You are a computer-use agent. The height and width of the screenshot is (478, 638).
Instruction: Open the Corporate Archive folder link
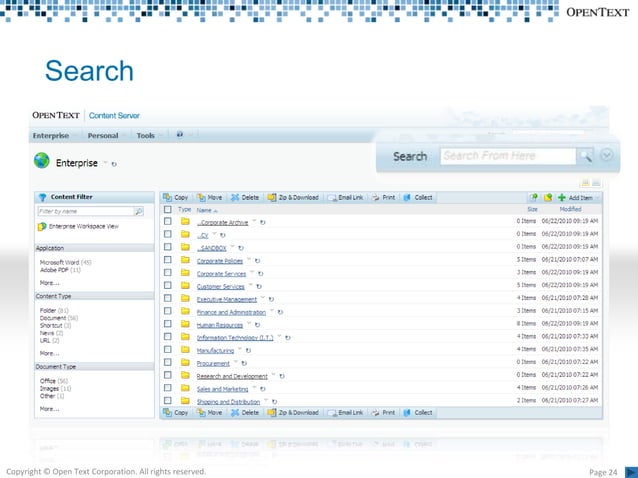click(223, 223)
